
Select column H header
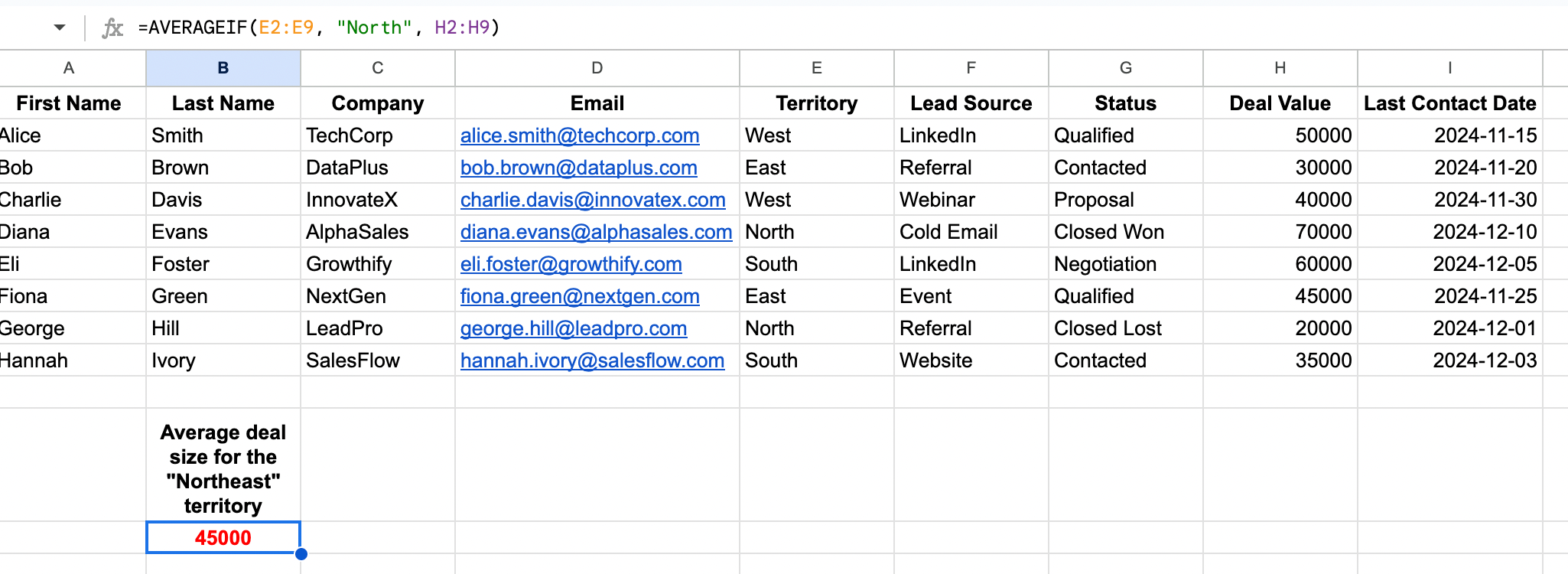[x=1280, y=68]
